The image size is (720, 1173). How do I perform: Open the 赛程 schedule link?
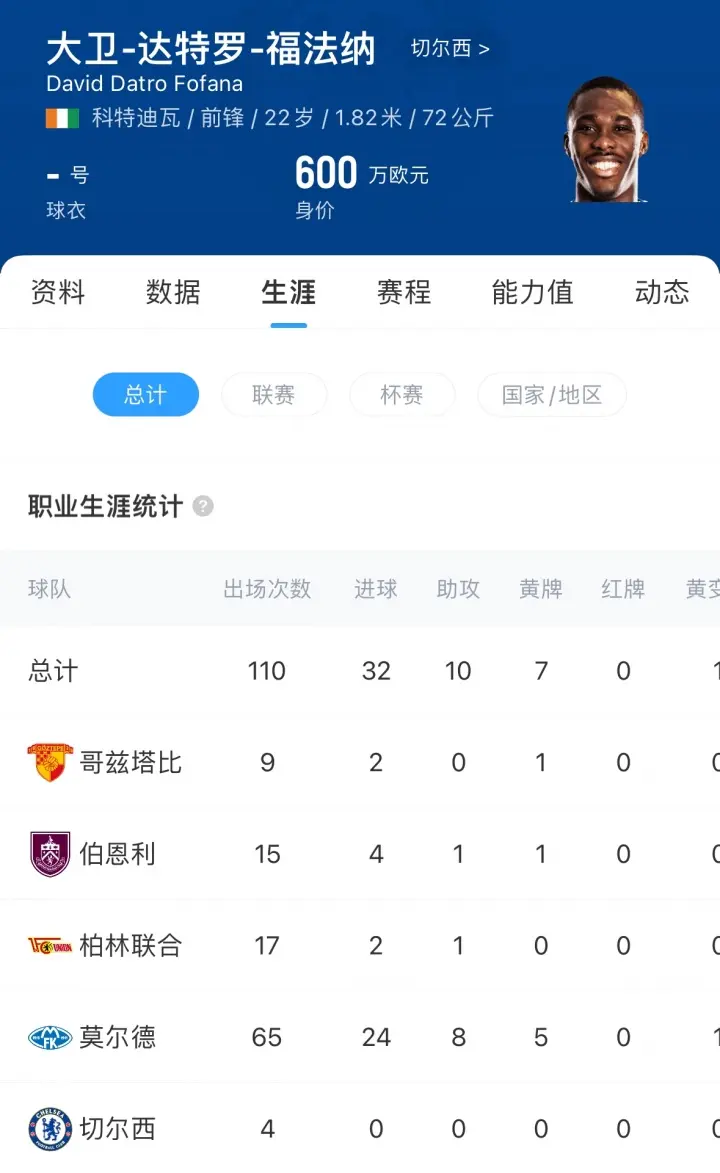[403, 292]
